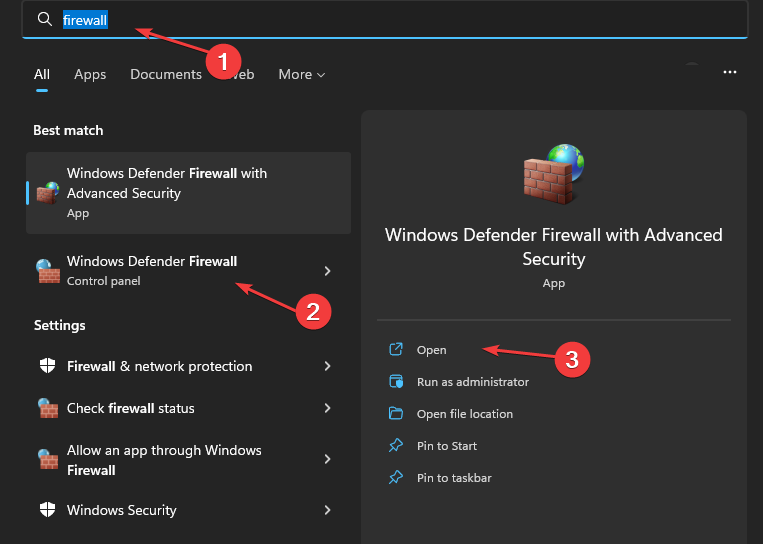Image resolution: width=763 pixels, height=544 pixels.
Task: Click the Open file location folder icon
Action: [x=396, y=414]
